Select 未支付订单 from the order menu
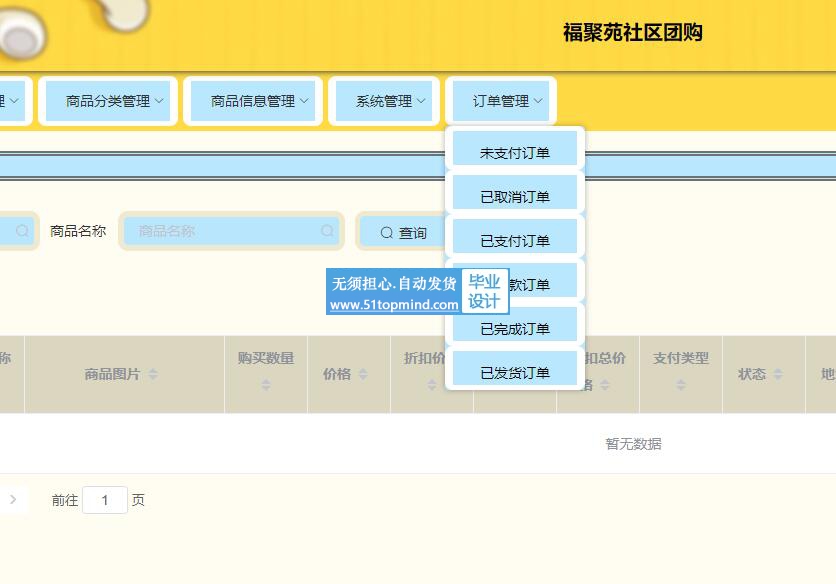 click(515, 153)
